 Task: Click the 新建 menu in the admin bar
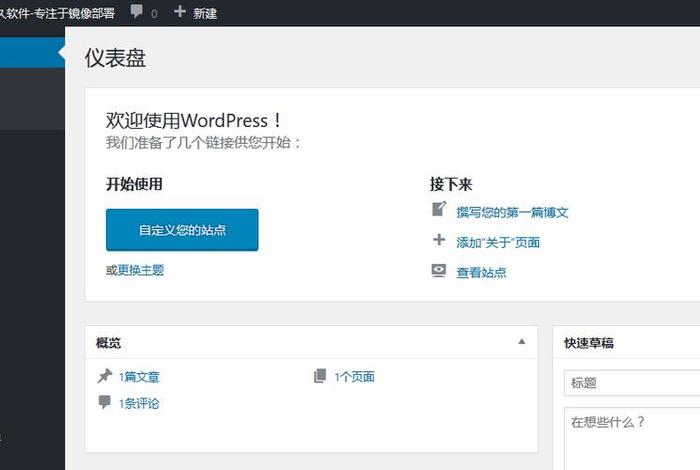[205, 13]
